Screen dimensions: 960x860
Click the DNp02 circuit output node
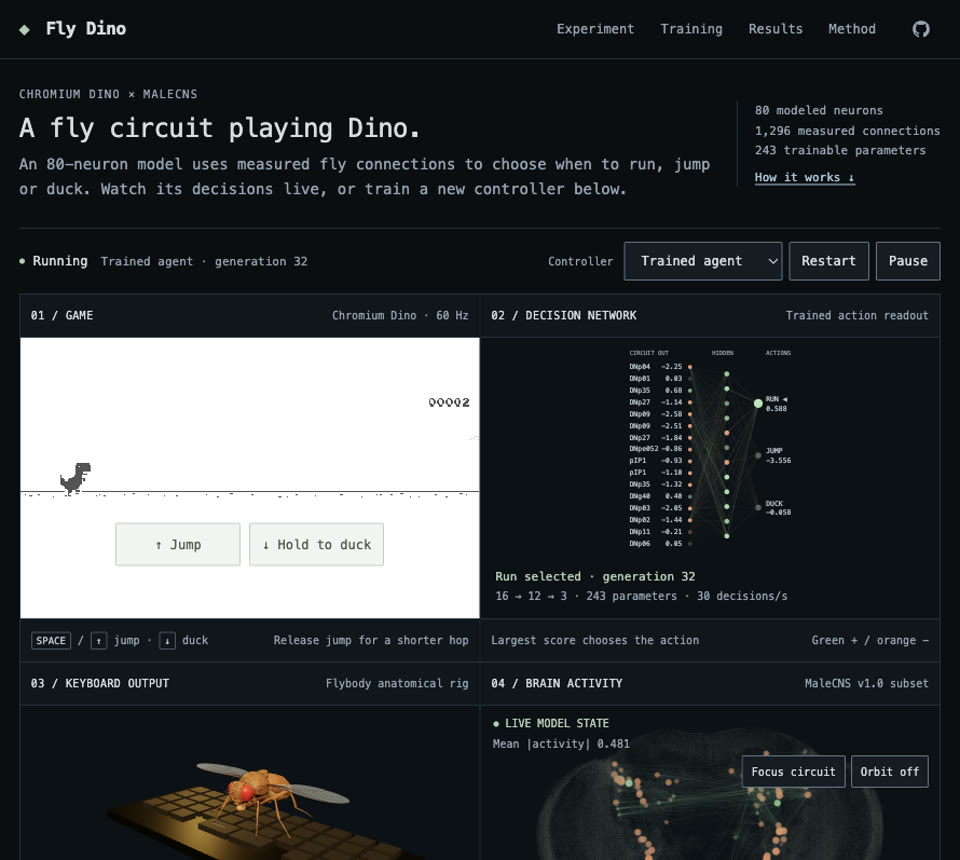click(x=690, y=520)
